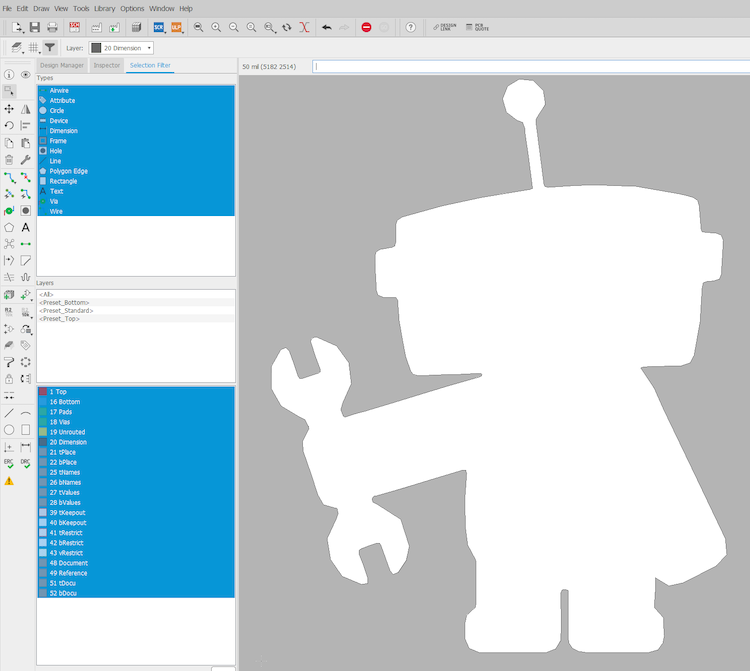Click the Print icon
The height and width of the screenshot is (671, 750).
(x=52, y=27)
